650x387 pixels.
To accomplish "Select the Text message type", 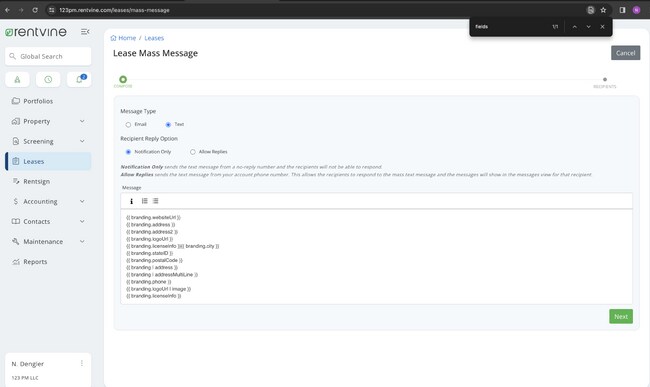I will point(168,124).
